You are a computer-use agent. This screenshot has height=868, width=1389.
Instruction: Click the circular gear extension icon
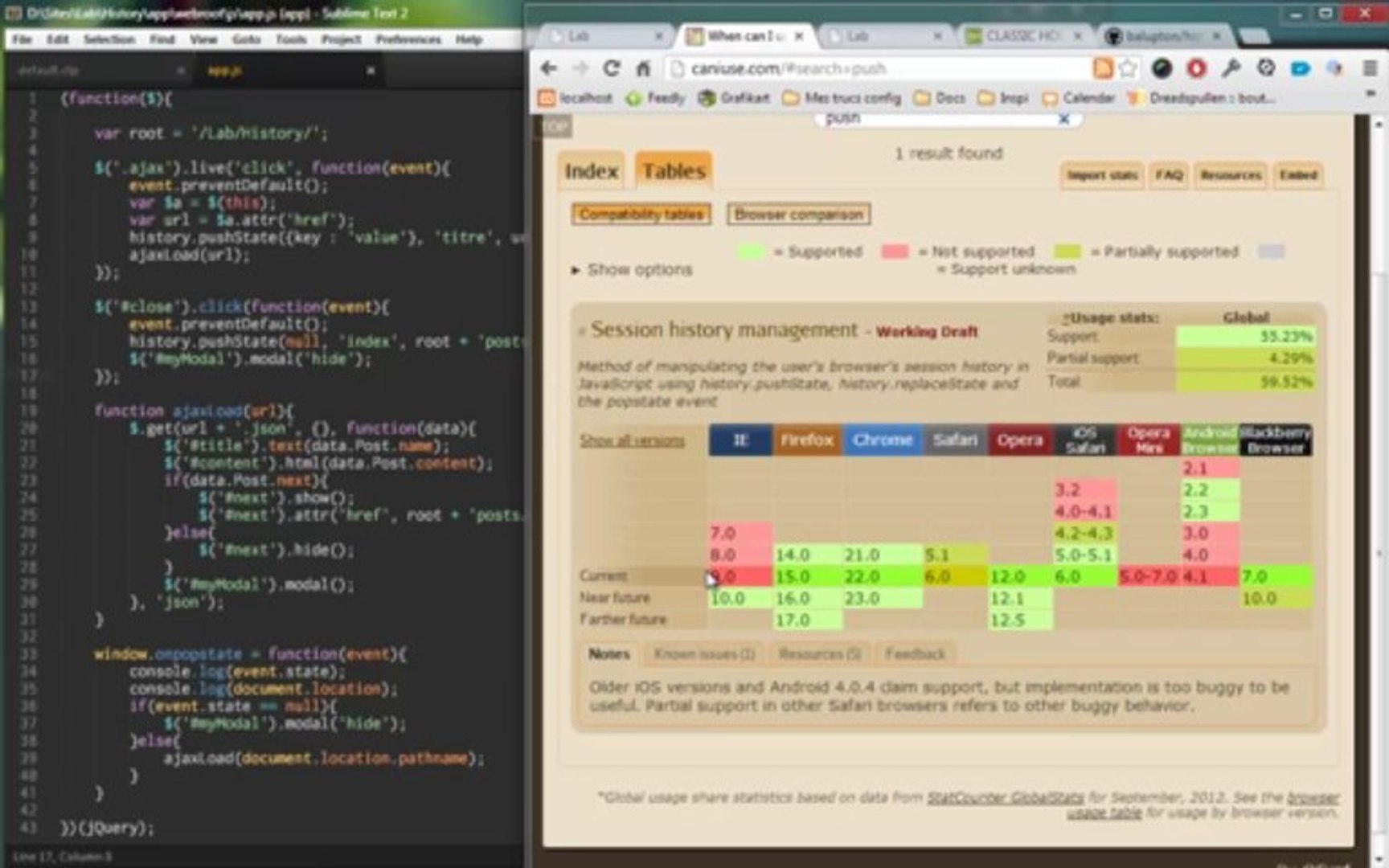(x=1266, y=68)
